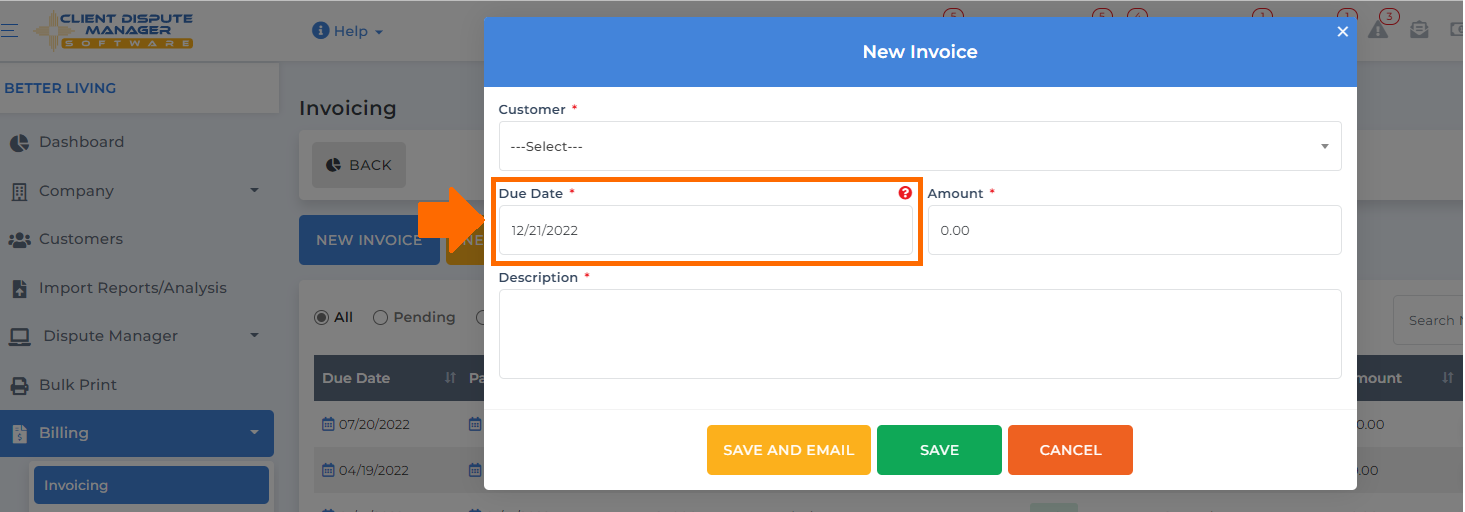Select the All radio button
The image size is (1465, 512).
[321, 317]
